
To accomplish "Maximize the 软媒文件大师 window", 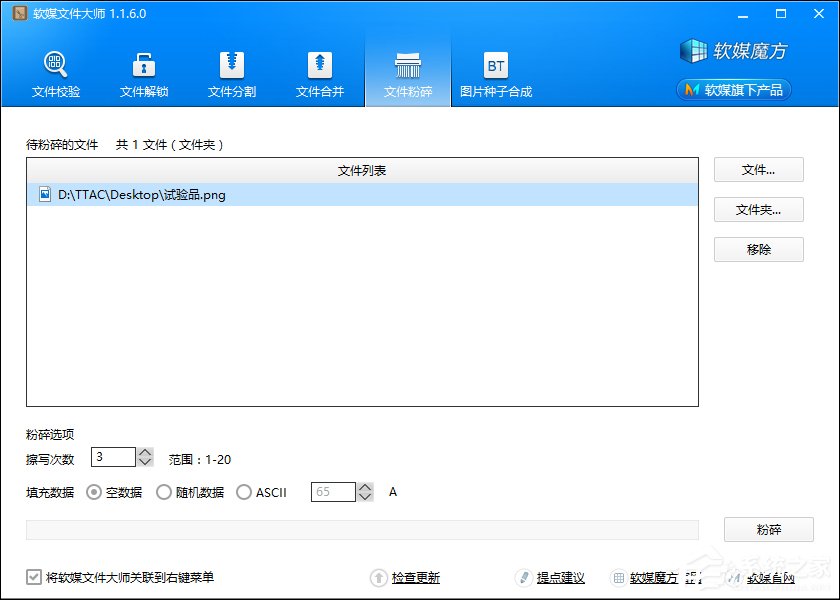I will 781,14.
